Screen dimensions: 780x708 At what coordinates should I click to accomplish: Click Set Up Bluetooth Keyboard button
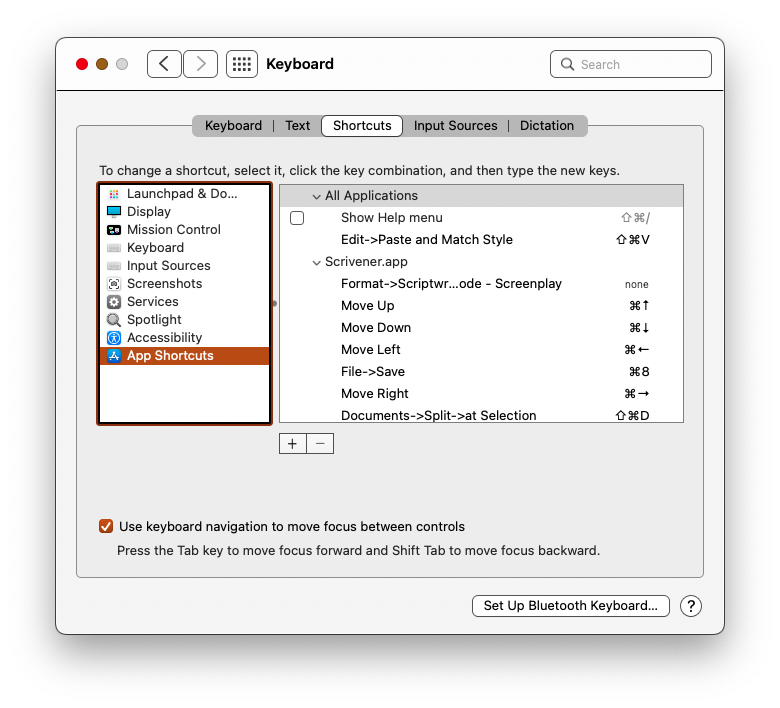(x=571, y=606)
